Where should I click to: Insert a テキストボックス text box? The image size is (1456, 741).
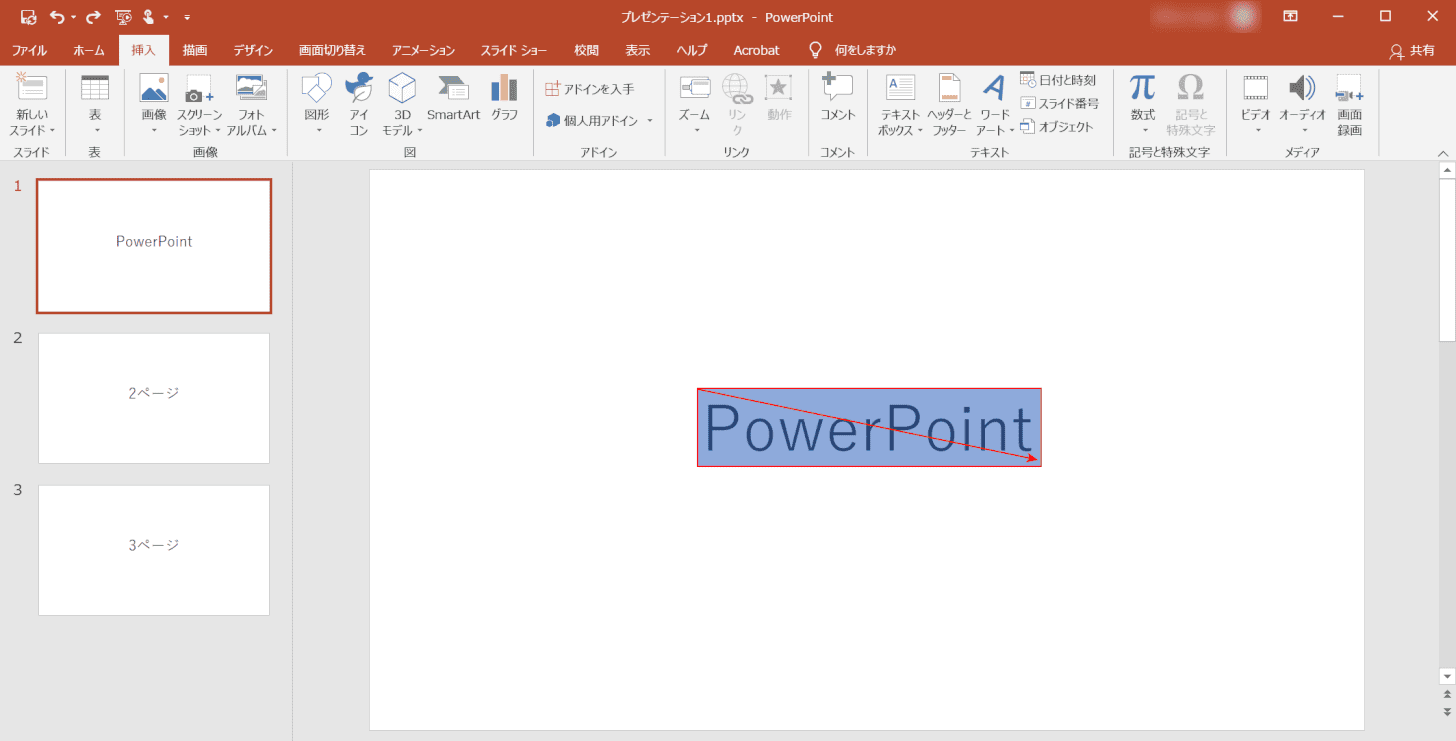901,105
